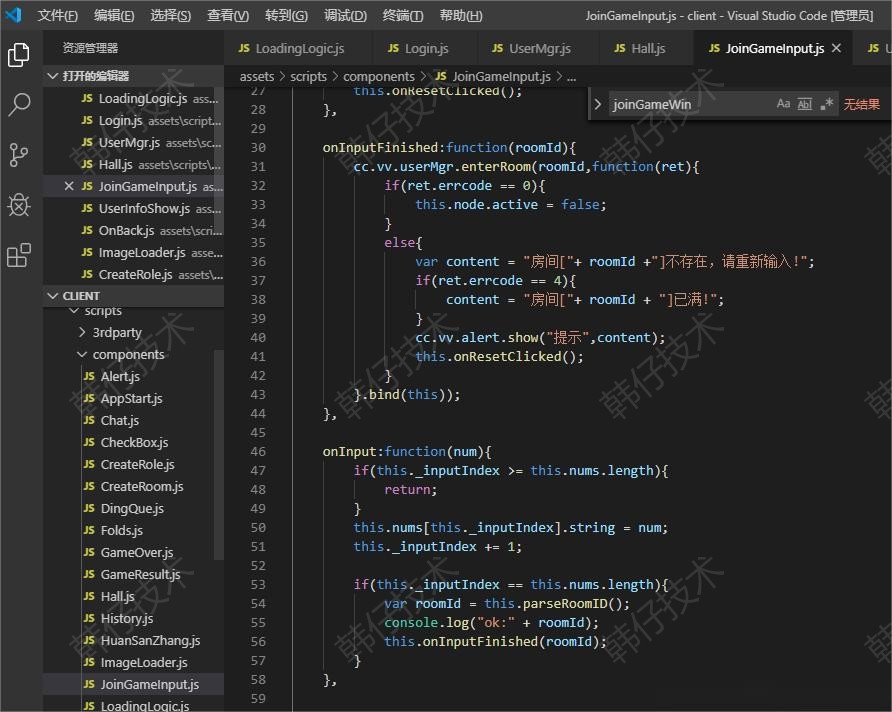Open GameOver.js in components folder
Image resolution: width=892 pixels, height=712 pixels.
click(x=133, y=553)
